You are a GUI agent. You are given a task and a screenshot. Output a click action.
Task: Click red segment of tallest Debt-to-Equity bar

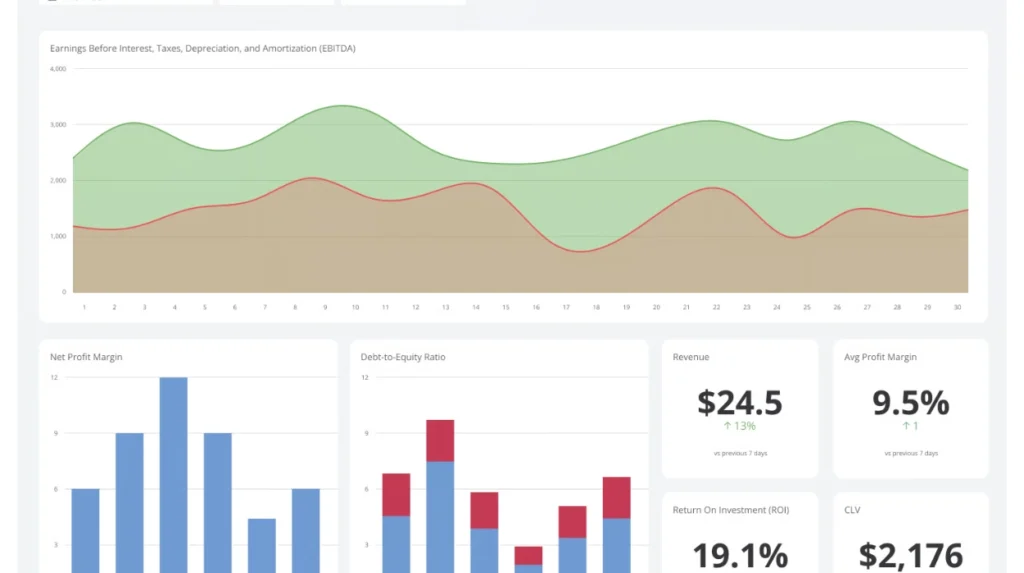(x=440, y=440)
